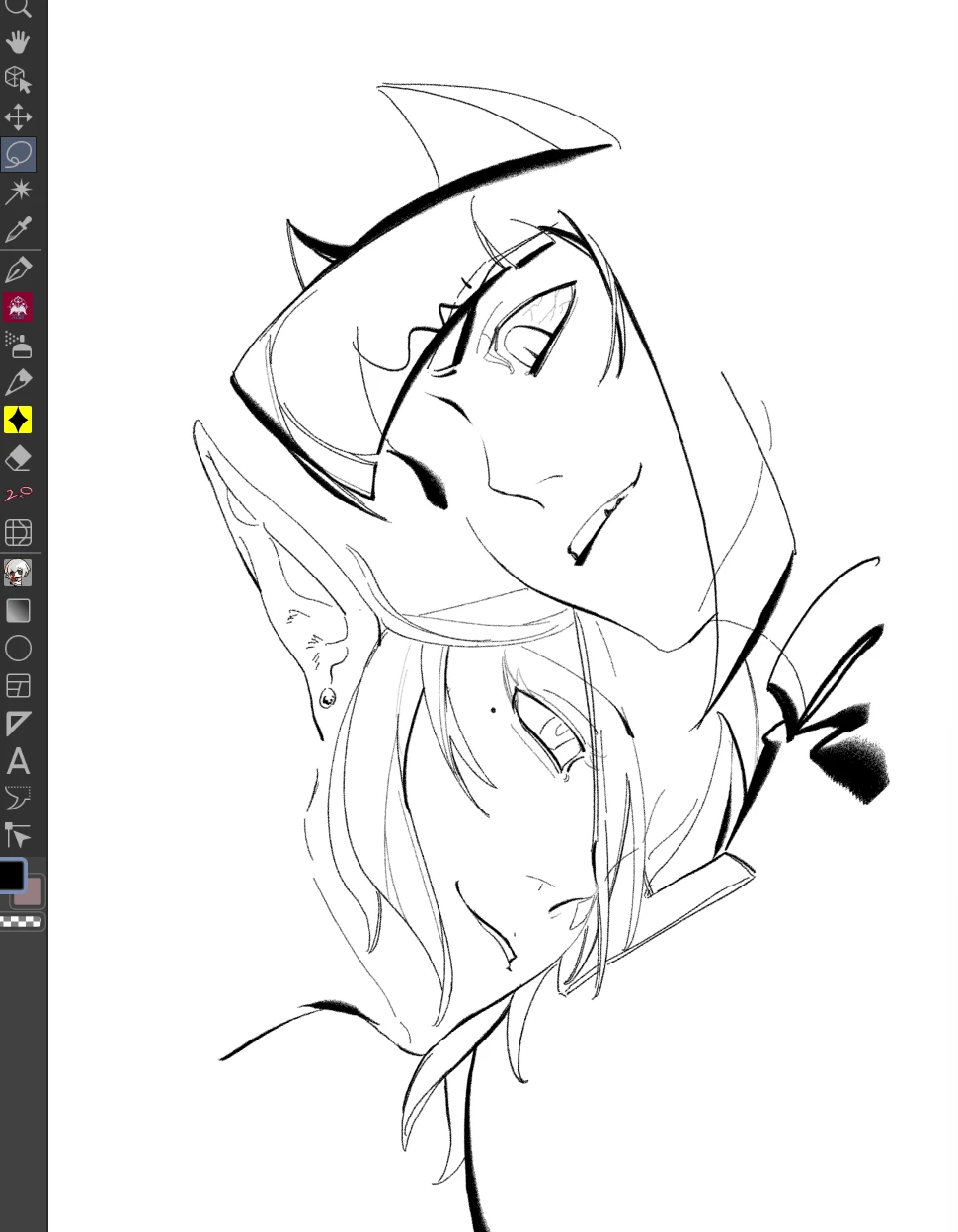
Task: Select the Move layer tool
Action: (x=18, y=117)
